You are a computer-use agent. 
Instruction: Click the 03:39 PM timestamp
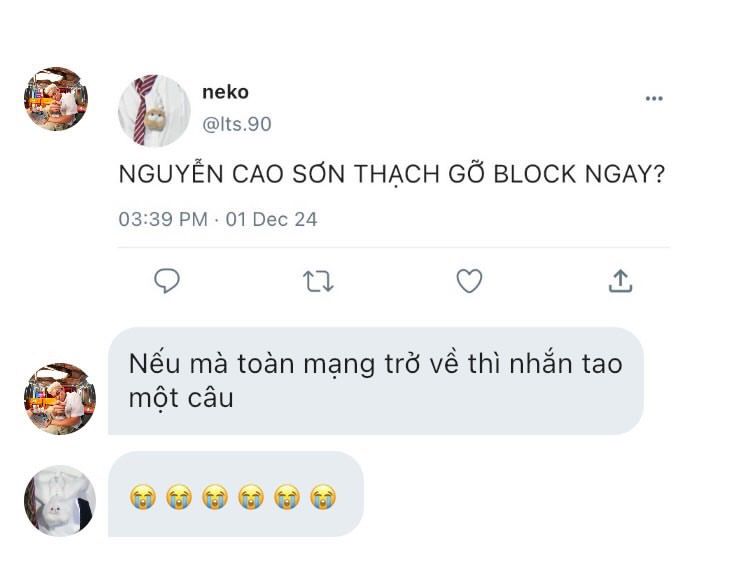(x=163, y=219)
